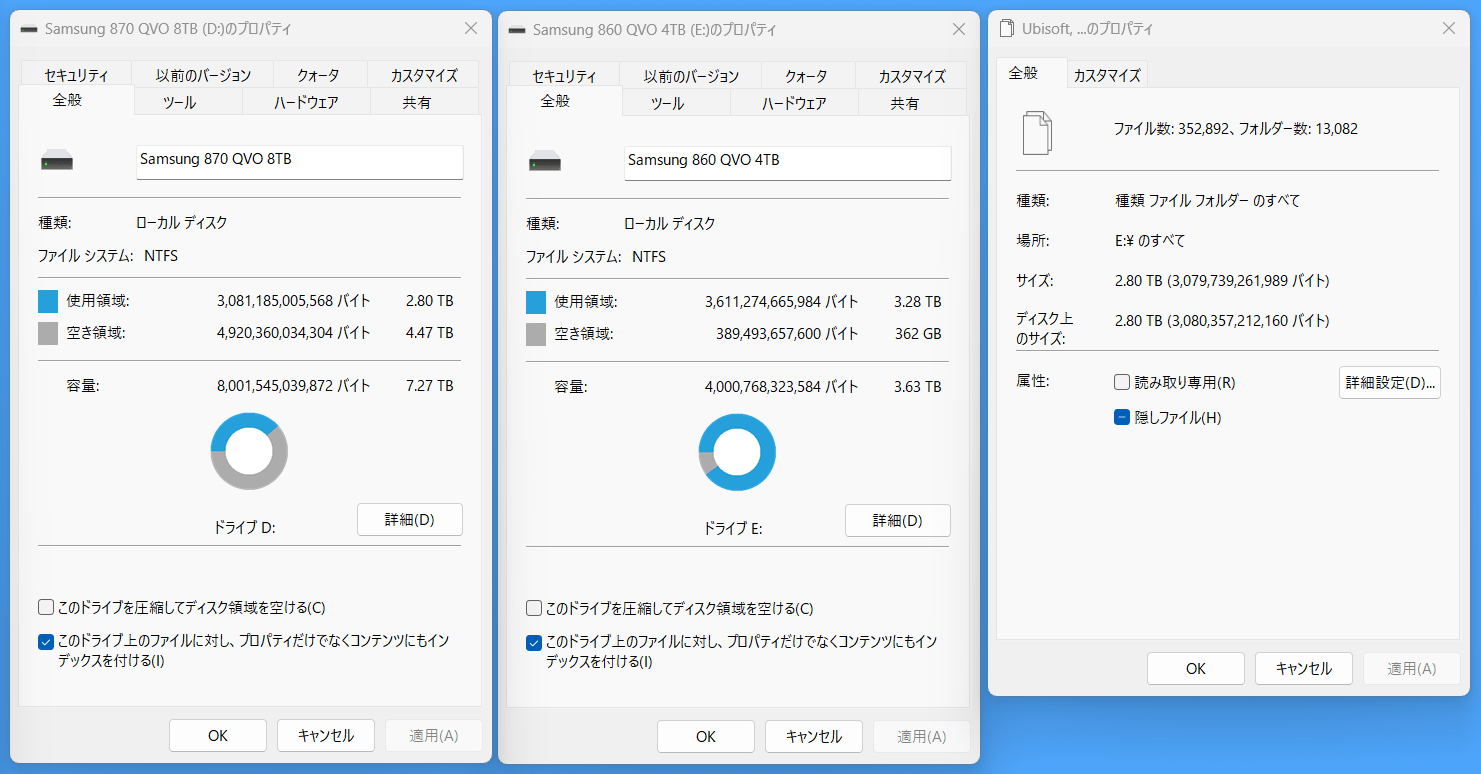Image resolution: width=1481 pixels, height=774 pixels.
Task: Switch to ハードウェア tab in D: window
Action: tap(306, 102)
